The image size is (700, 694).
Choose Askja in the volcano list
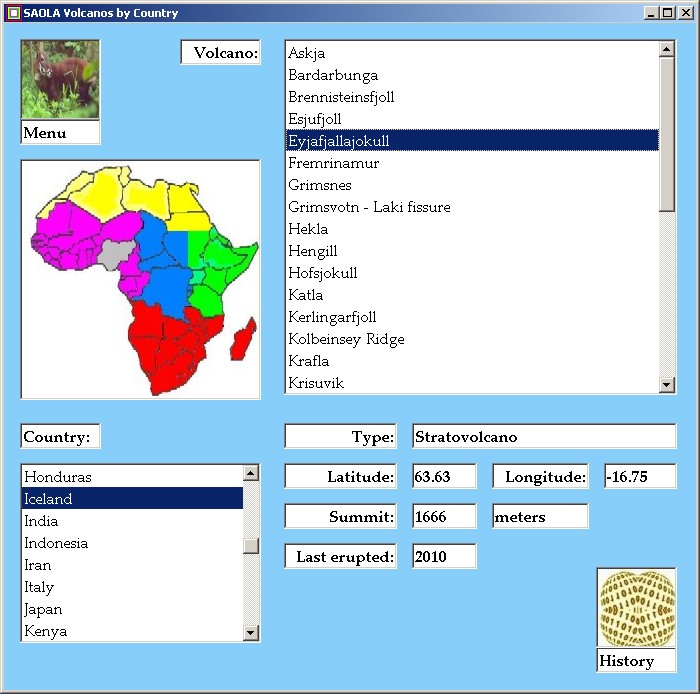[x=307, y=53]
